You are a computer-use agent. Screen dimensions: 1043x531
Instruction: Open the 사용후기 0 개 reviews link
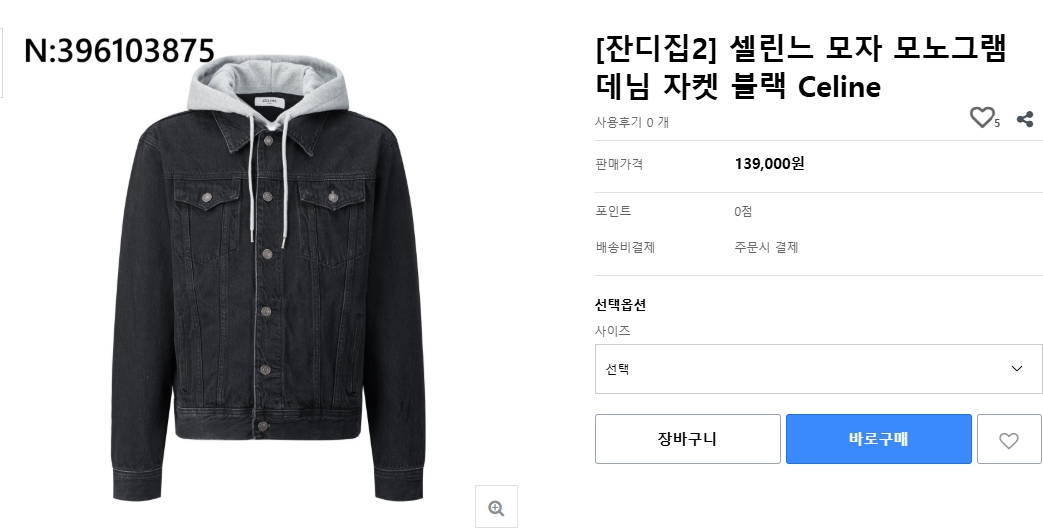[631, 122]
